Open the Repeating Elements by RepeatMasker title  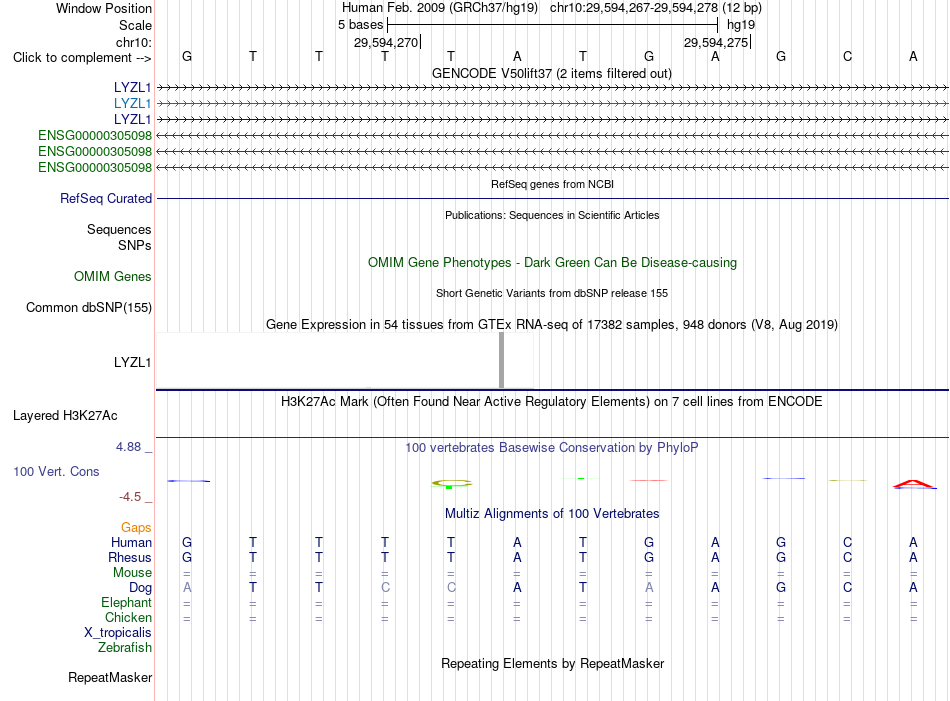point(553,663)
